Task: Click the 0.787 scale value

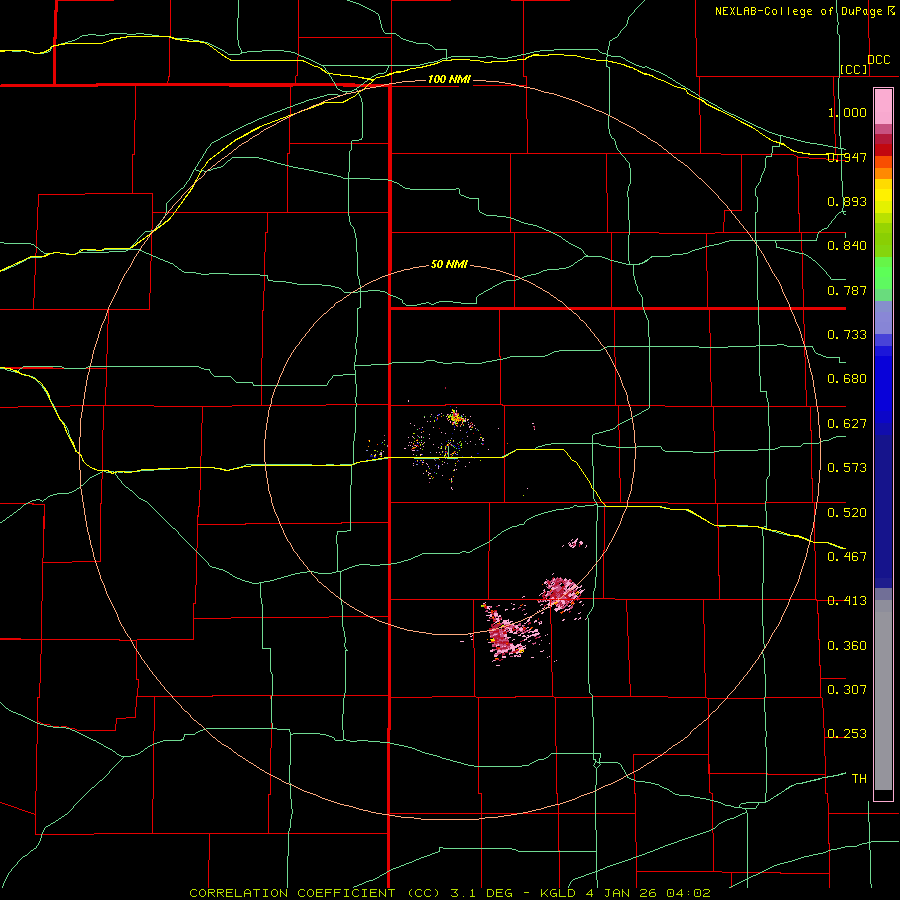Action: coord(847,290)
